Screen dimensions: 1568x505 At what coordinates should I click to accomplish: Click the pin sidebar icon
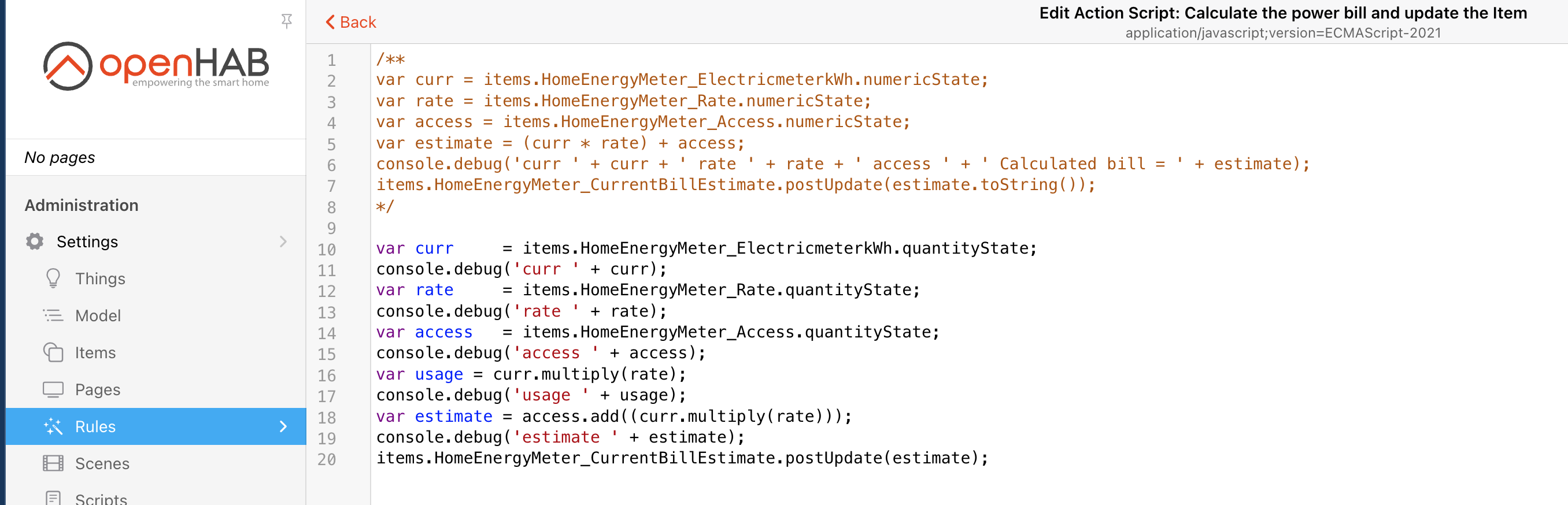286,21
